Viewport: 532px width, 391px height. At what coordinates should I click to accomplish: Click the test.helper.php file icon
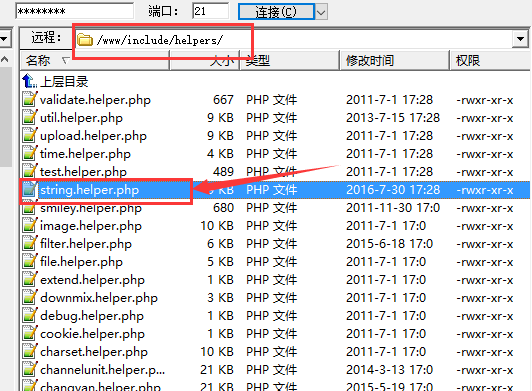coord(30,171)
